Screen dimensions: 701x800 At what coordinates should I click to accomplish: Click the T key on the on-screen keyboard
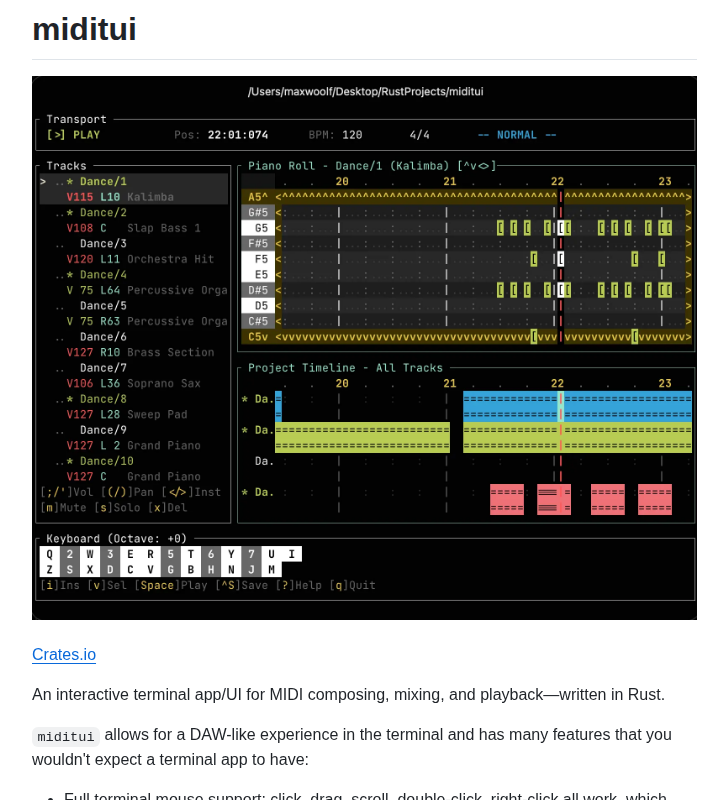[191, 555]
